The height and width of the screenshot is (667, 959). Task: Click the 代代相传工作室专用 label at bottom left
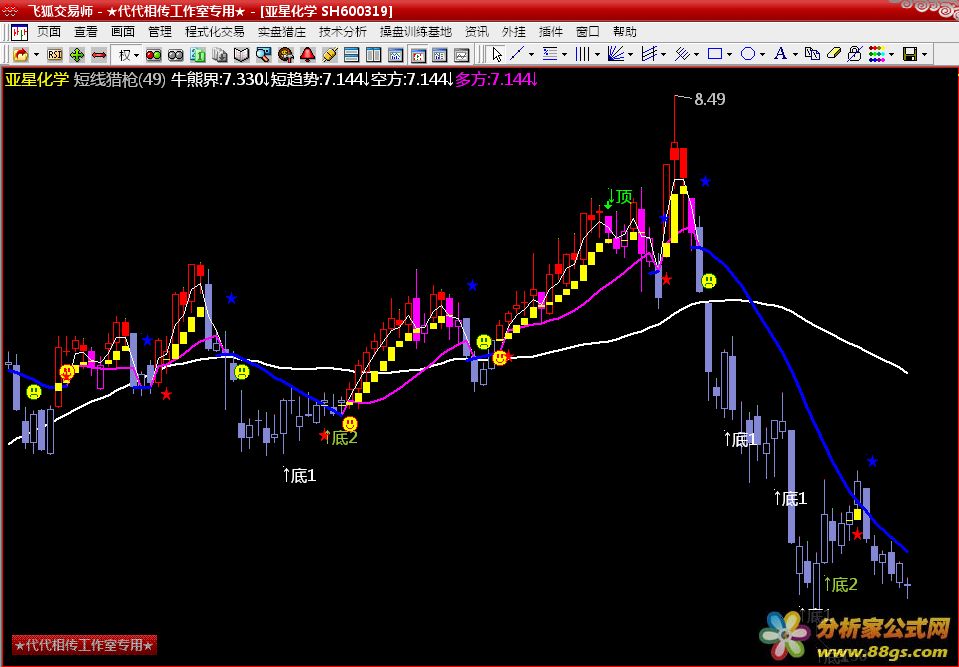[83, 645]
